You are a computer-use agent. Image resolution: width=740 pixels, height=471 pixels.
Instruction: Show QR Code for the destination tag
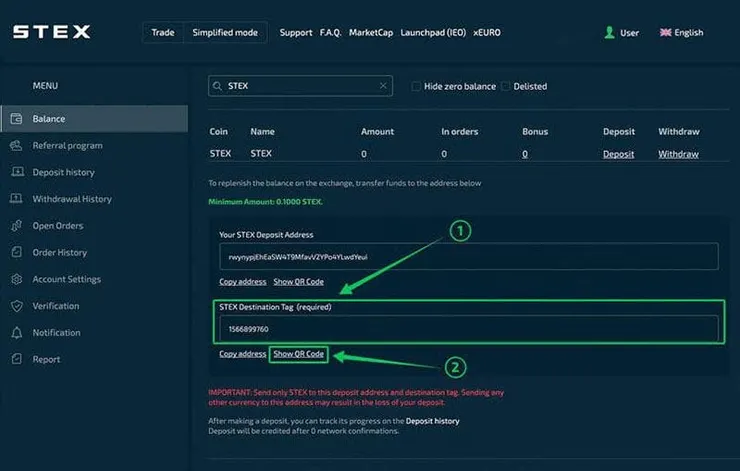pyautogui.click(x=299, y=354)
